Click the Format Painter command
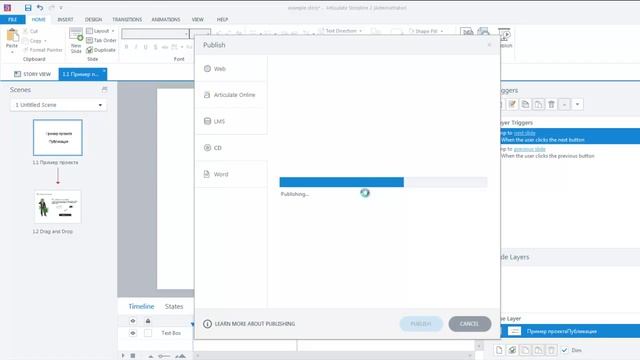640x360 pixels. 43,50
